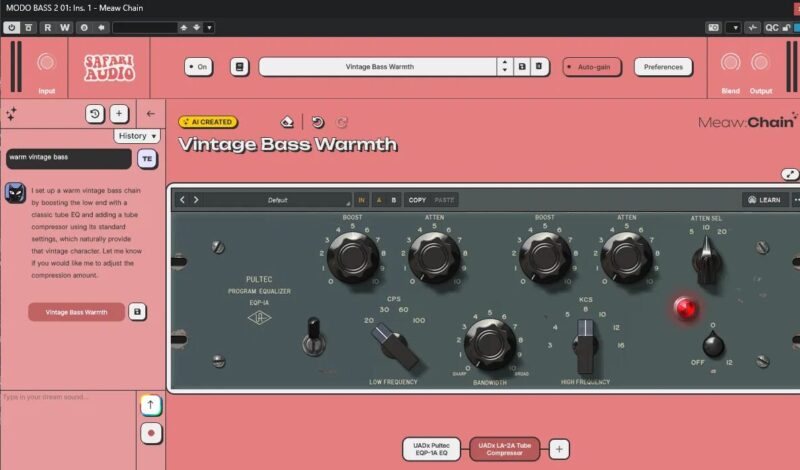Toggle Auto-gain
The width and height of the screenshot is (800, 470).
pyautogui.click(x=592, y=67)
